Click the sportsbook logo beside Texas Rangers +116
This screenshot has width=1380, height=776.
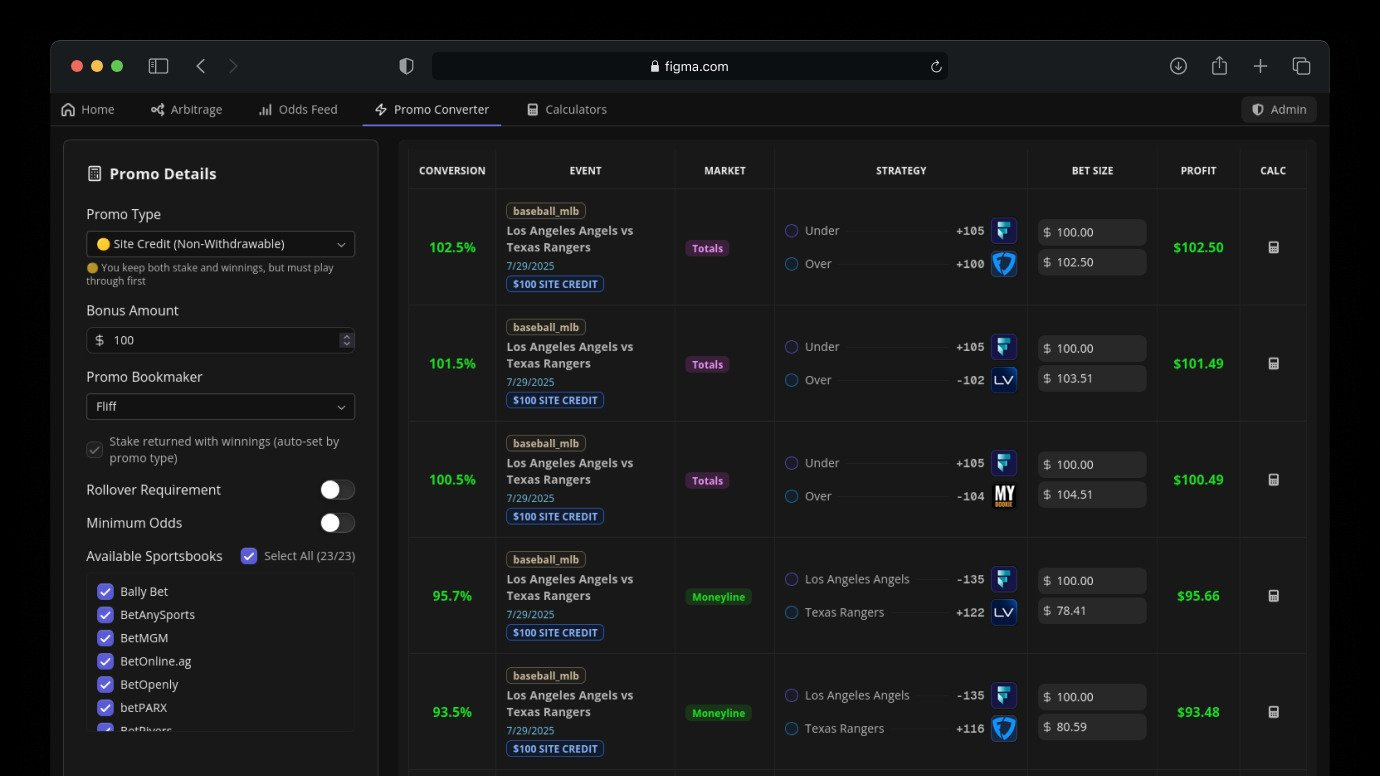pyautogui.click(x=1004, y=728)
